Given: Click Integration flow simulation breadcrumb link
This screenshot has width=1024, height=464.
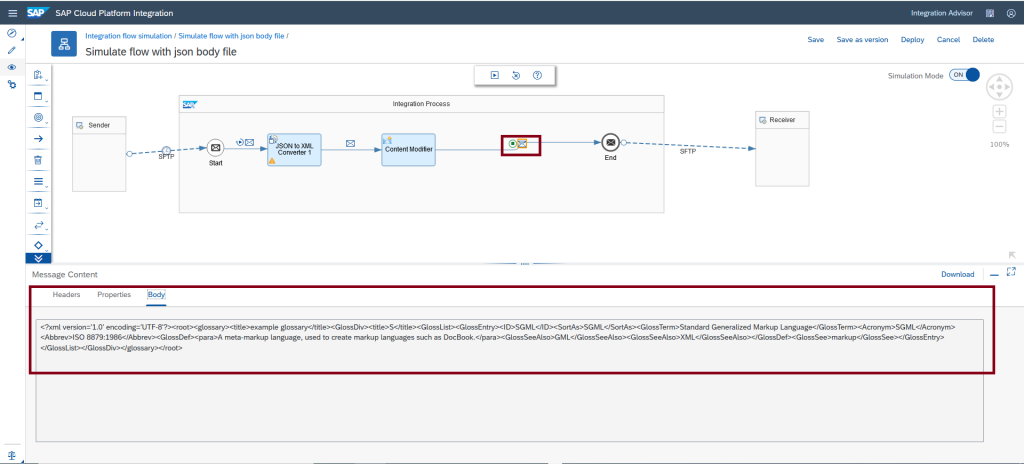Looking at the screenshot, I should [129, 36].
